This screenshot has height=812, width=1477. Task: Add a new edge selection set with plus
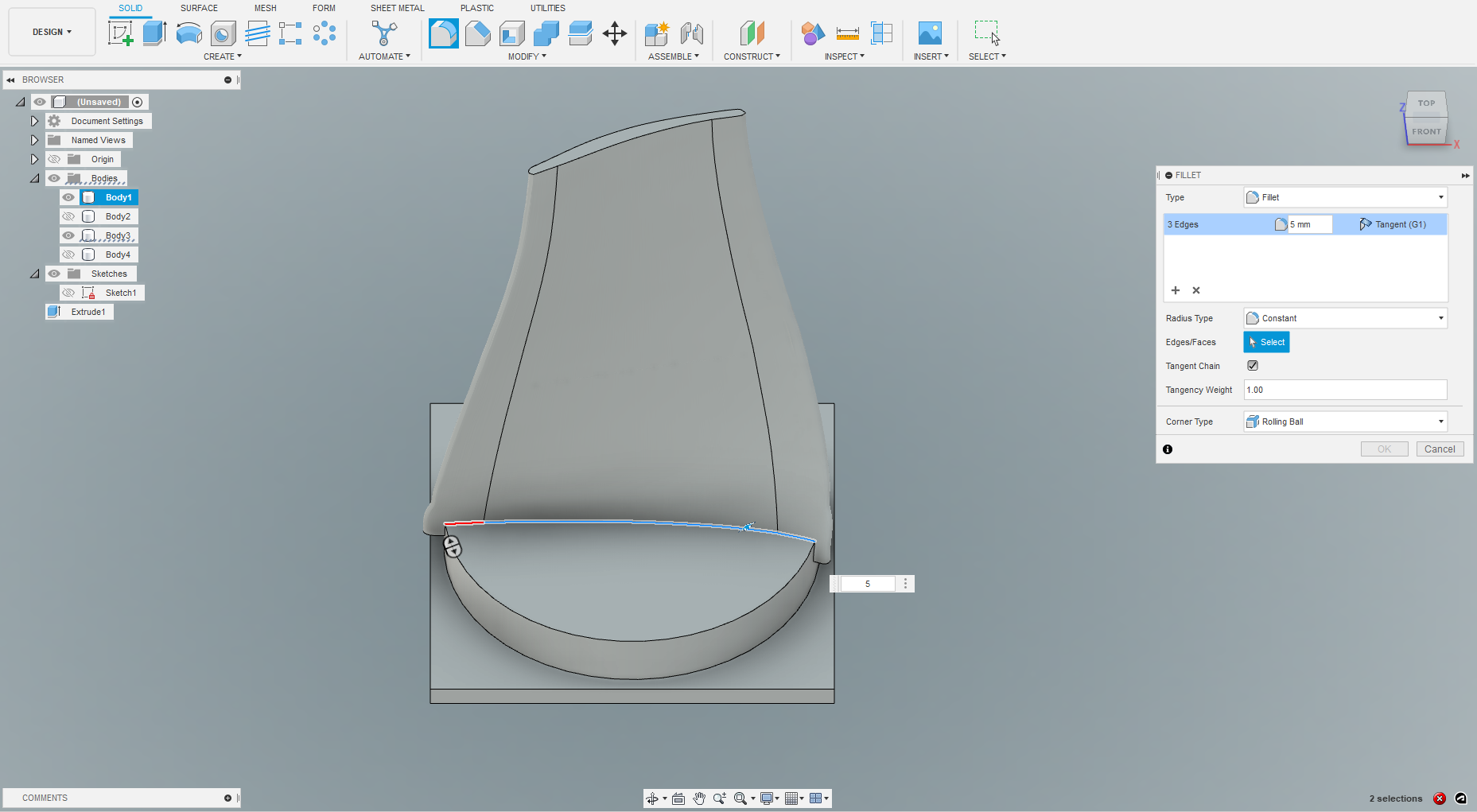(1176, 290)
